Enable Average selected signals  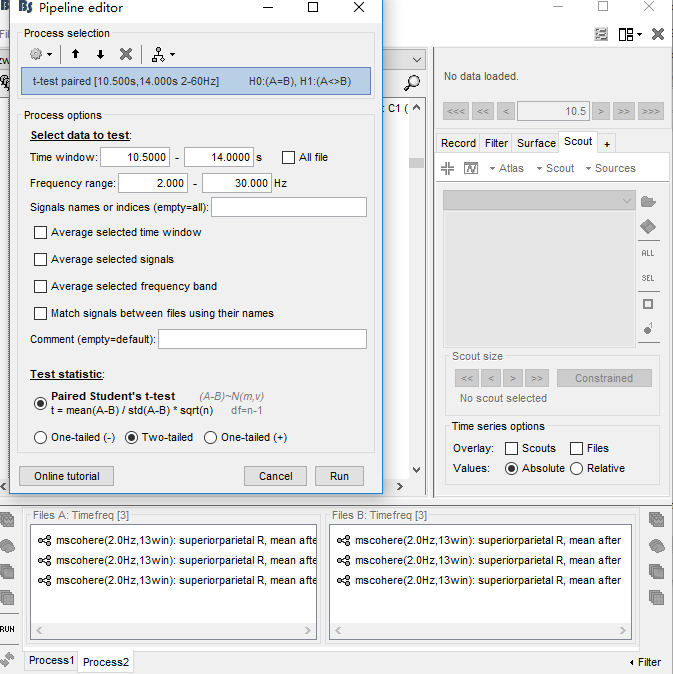point(40,259)
